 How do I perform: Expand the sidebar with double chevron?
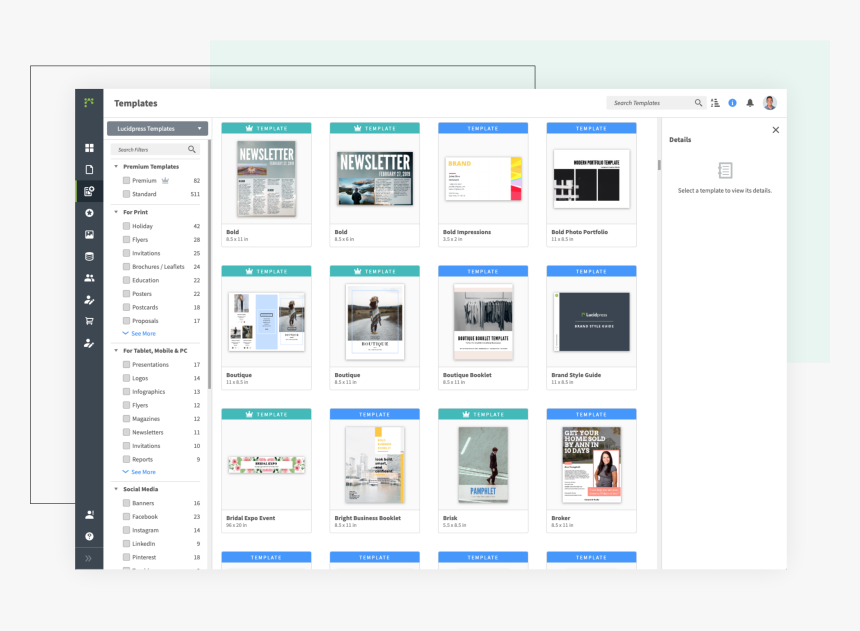point(89,558)
